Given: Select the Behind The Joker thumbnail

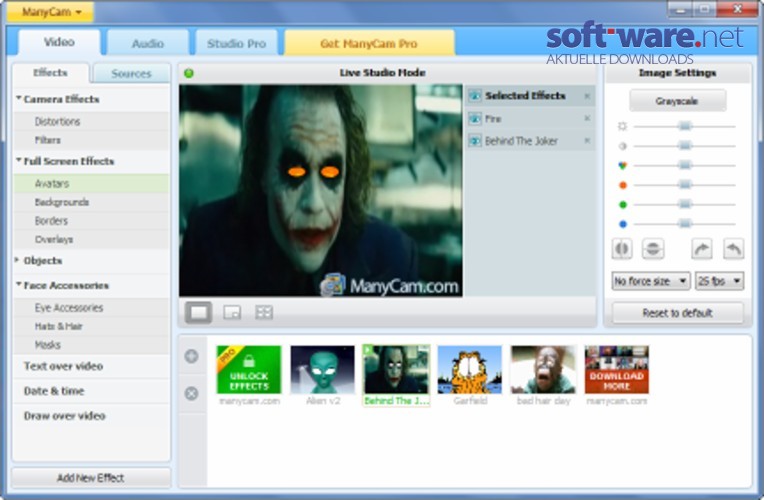Looking at the screenshot, I should [x=396, y=369].
